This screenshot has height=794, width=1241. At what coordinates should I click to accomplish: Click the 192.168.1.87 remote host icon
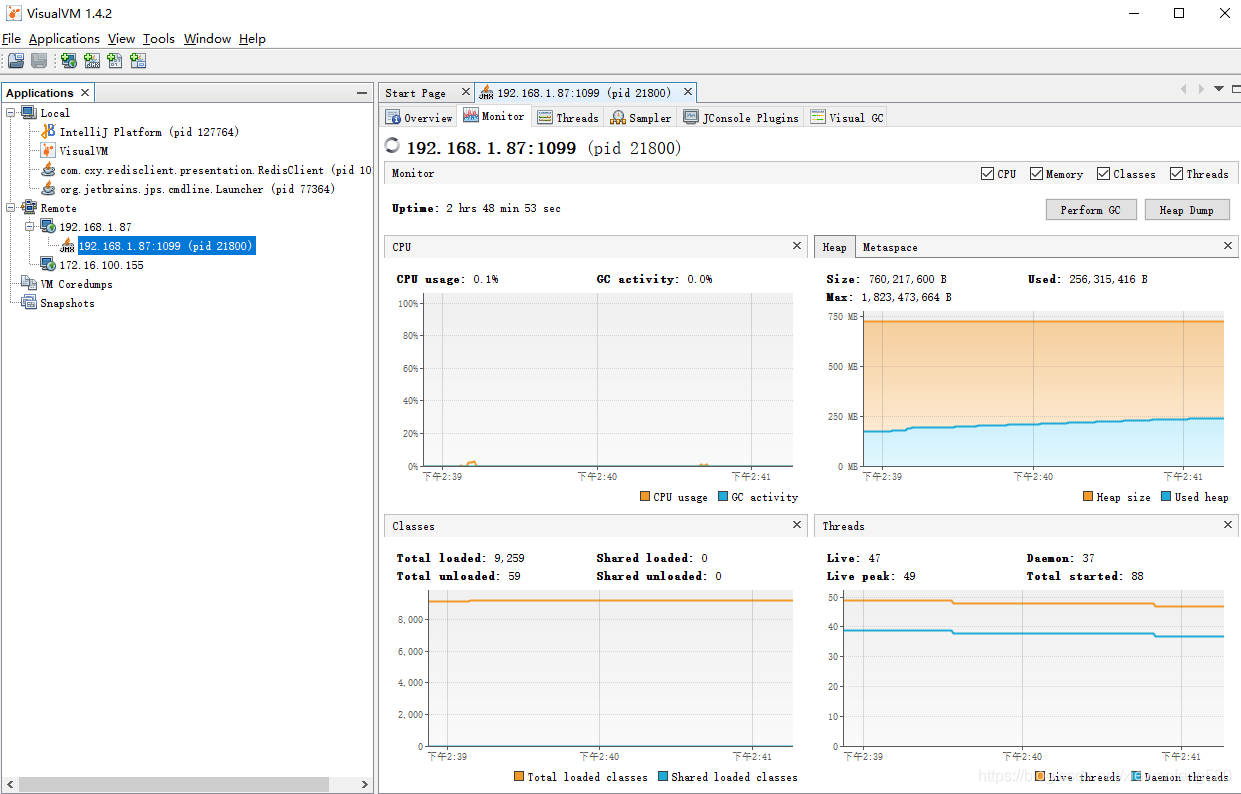tap(48, 227)
